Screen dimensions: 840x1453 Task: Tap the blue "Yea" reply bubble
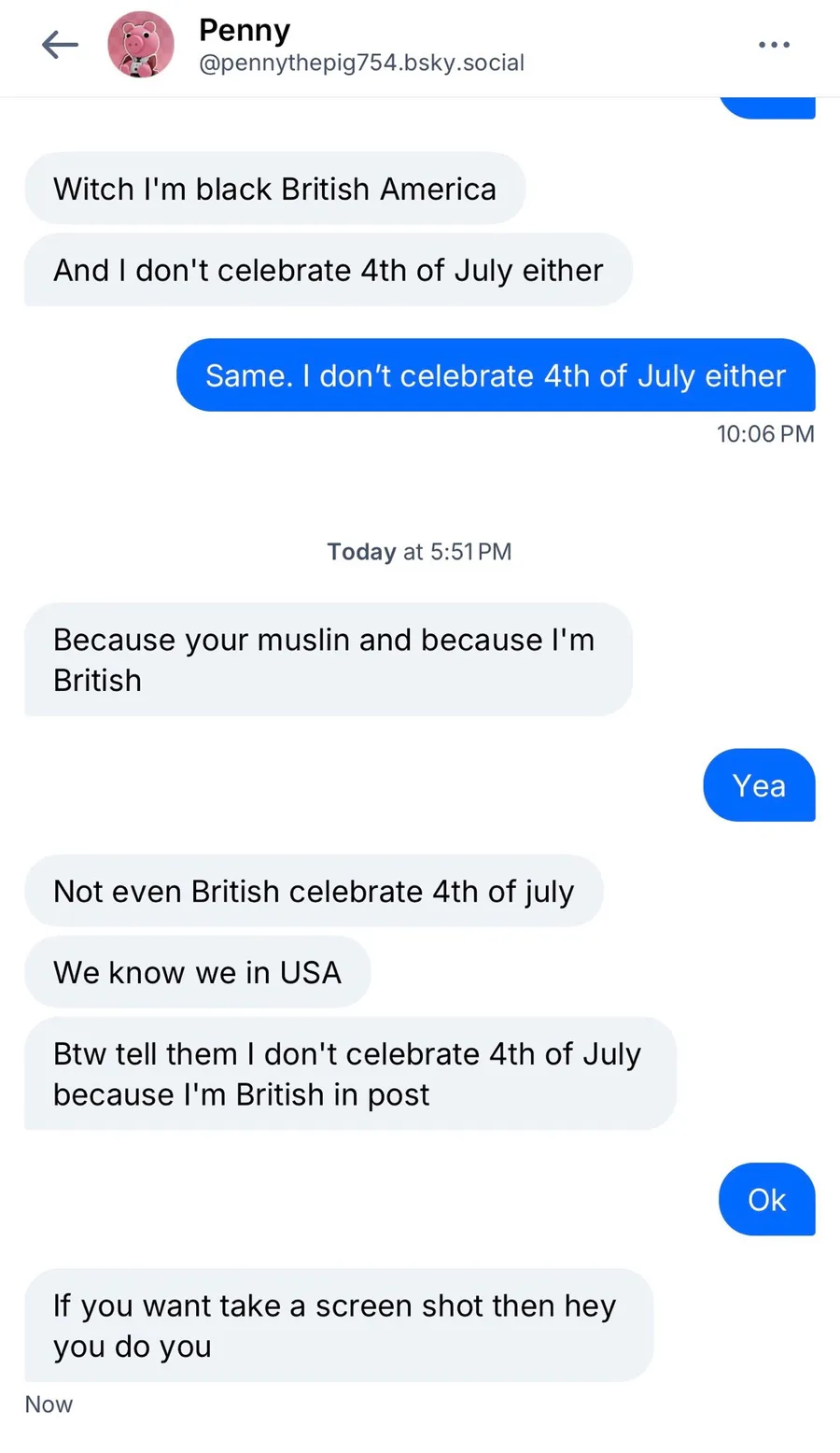(759, 785)
